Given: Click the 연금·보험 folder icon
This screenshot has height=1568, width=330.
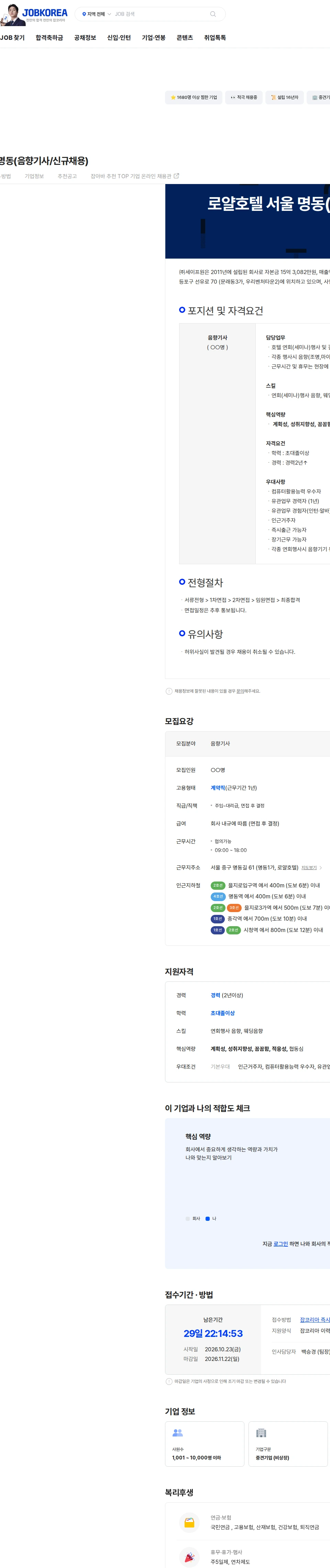Looking at the screenshot, I should 189,1522.
